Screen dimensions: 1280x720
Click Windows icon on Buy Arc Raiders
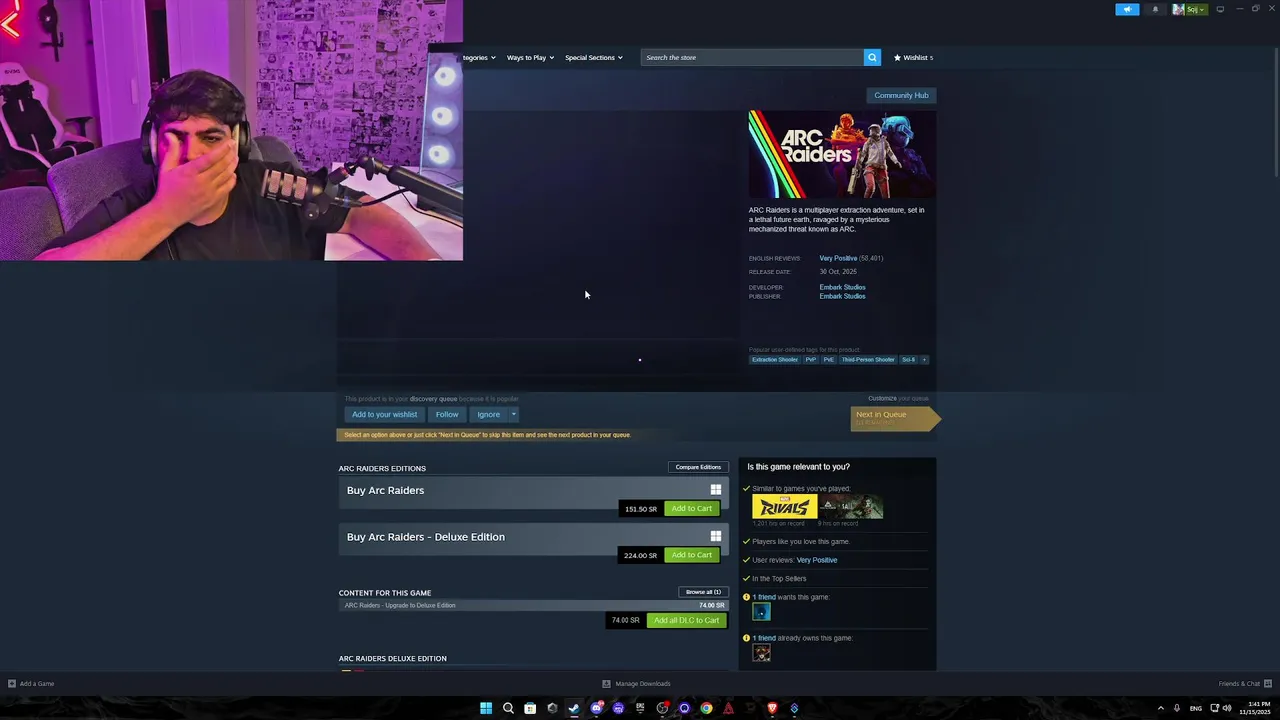tap(715, 490)
